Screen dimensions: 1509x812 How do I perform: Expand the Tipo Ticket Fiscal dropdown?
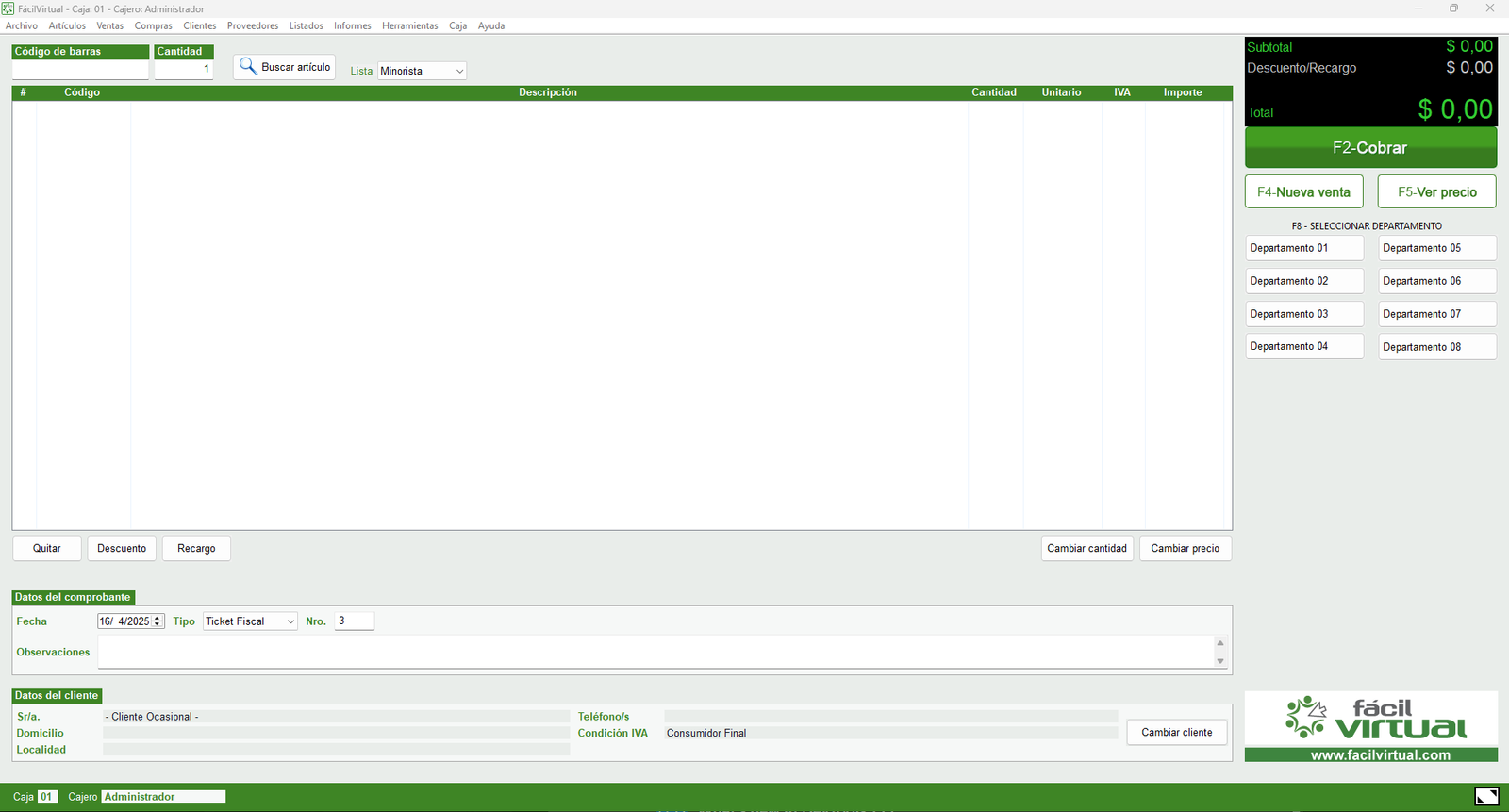click(x=290, y=621)
